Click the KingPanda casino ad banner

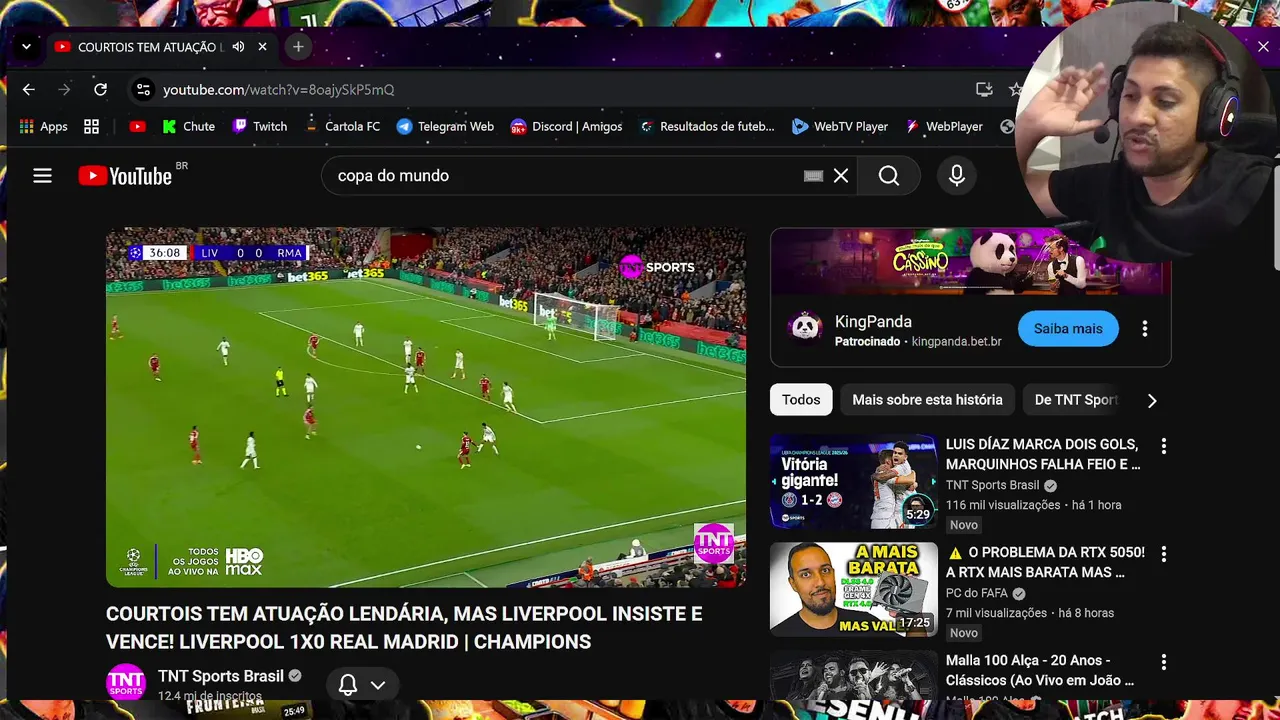point(970,262)
